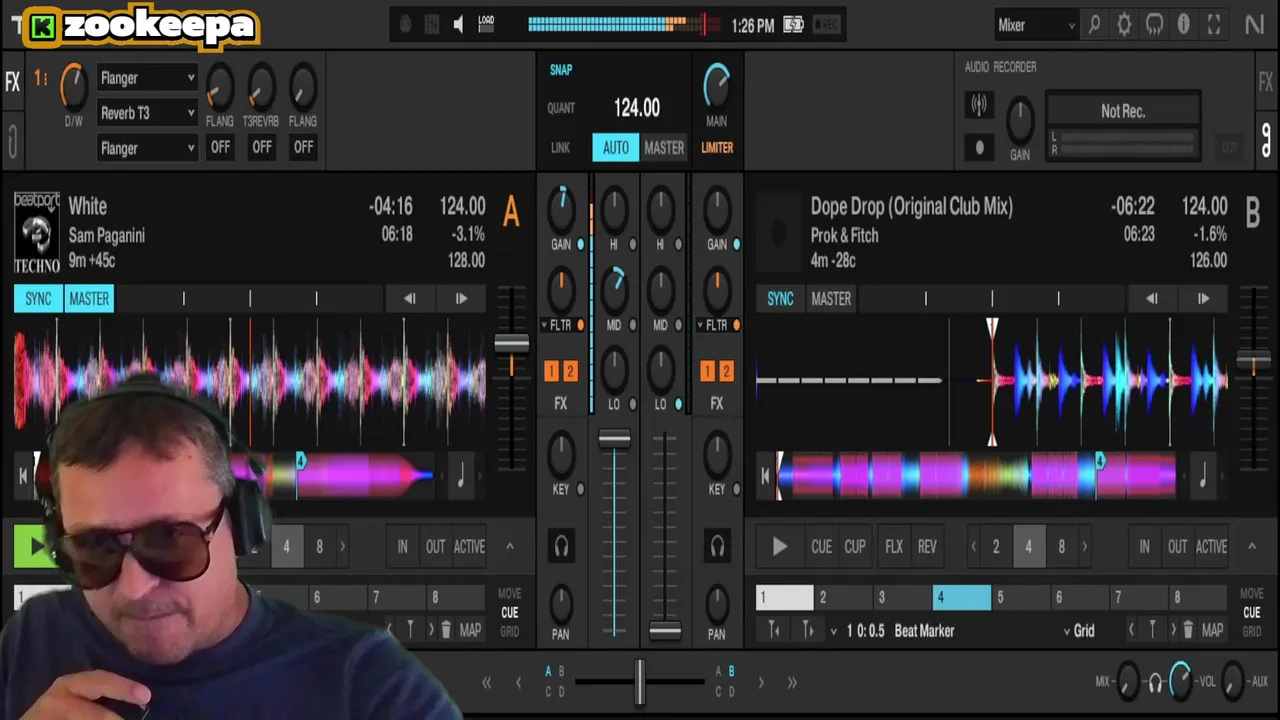Enable FLX flux mode on Deck B

point(894,546)
